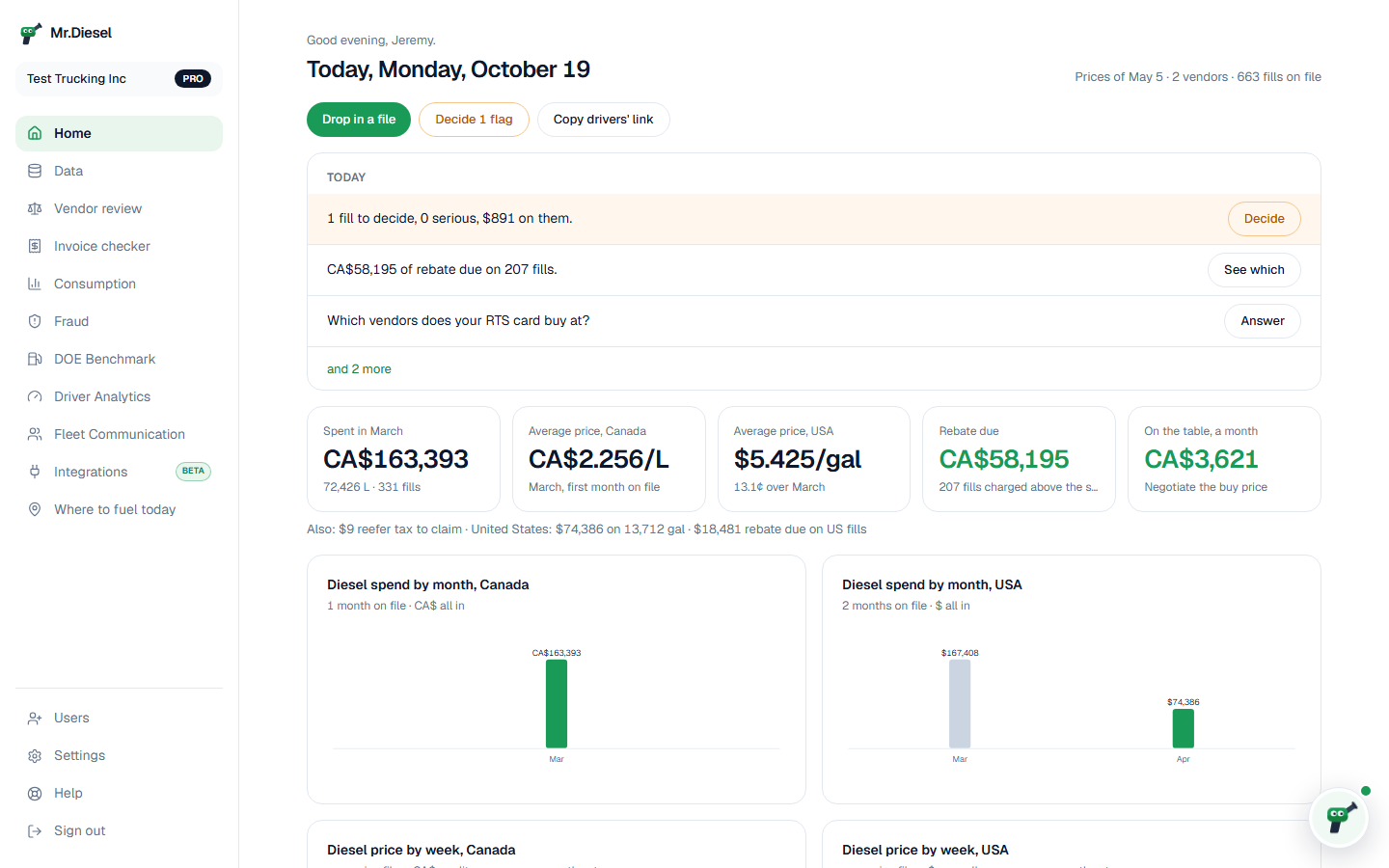Image resolution: width=1389 pixels, height=868 pixels.
Task: Click the BETA badge next to Integrations
Action: (x=193, y=472)
